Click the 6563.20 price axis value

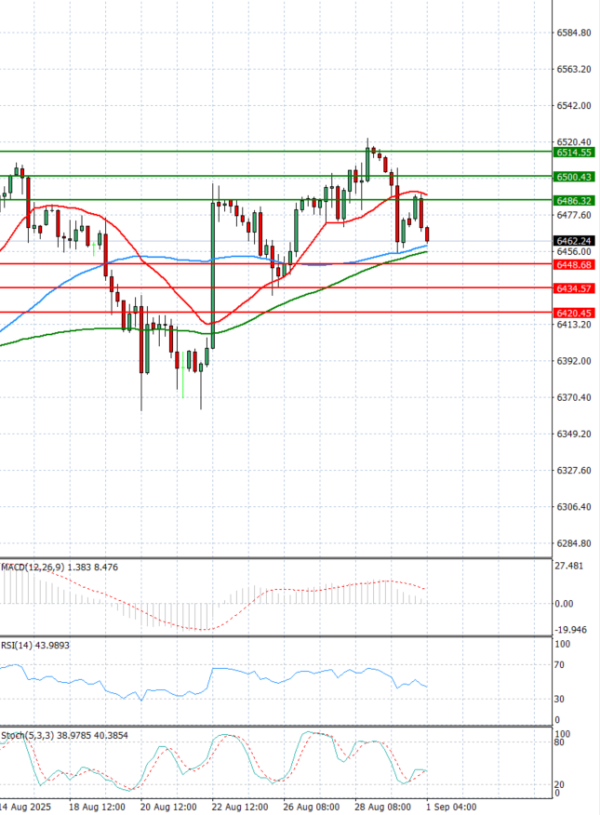pos(574,69)
